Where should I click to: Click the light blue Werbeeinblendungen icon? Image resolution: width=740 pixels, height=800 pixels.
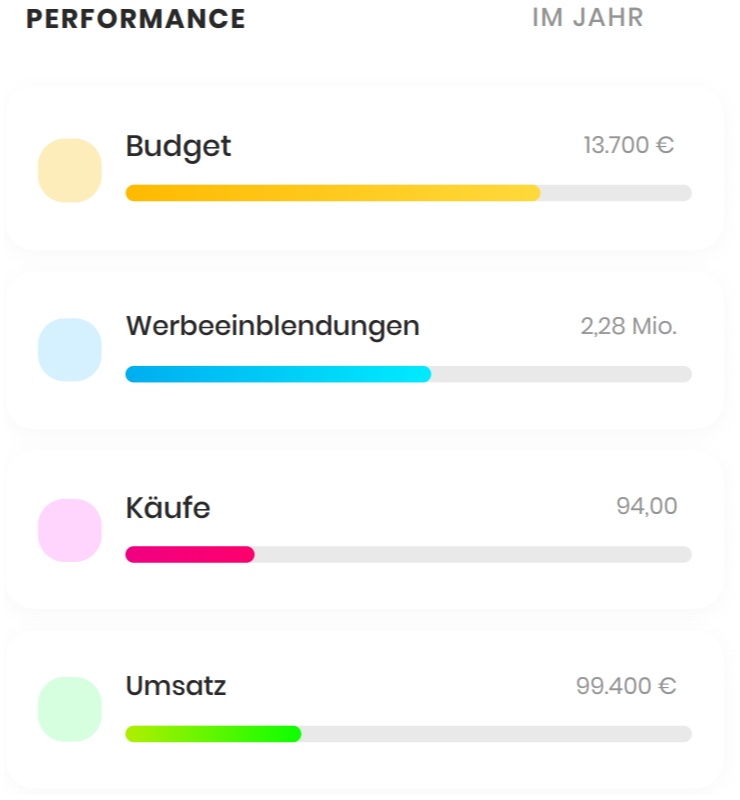(70, 350)
